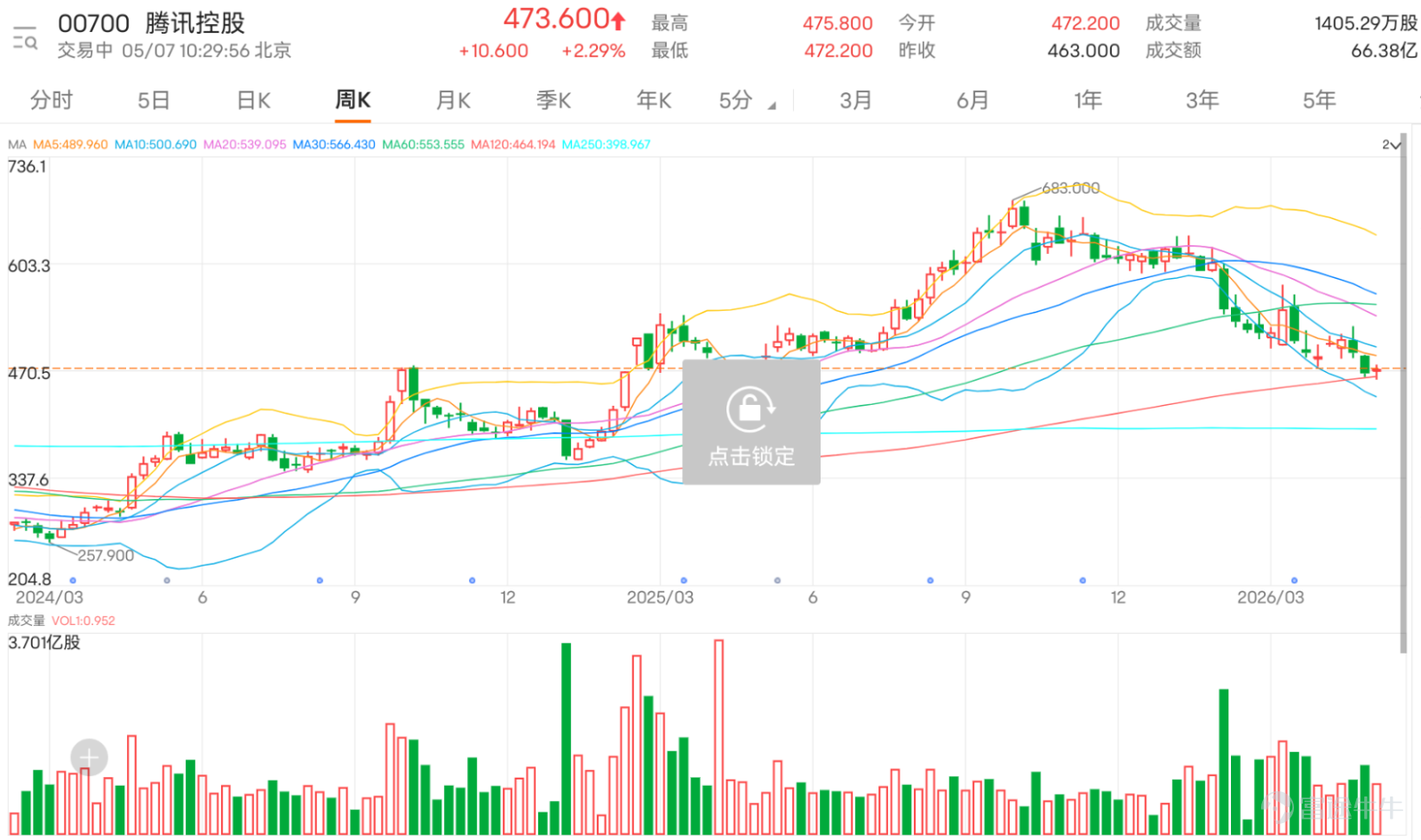This screenshot has height=840, width=1421.
Task: Open the stock search list icon
Action: tap(25, 38)
